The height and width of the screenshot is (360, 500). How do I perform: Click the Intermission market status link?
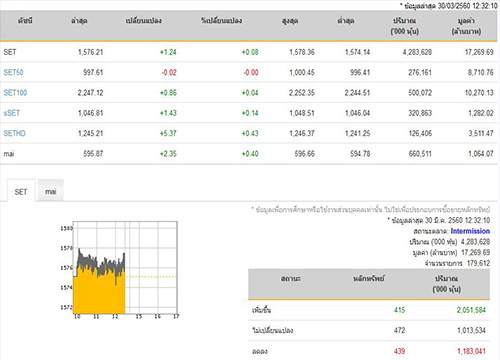click(x=470, y=231)
